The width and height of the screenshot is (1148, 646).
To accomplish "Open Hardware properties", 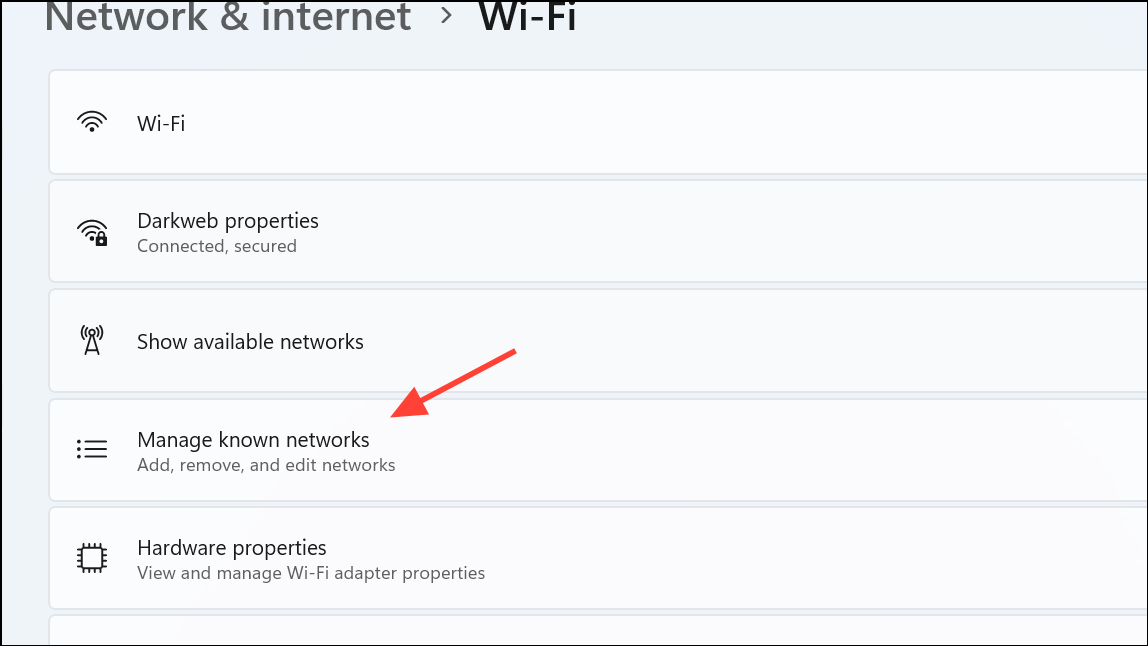I will pyautogui.click(x=598, y=558).
